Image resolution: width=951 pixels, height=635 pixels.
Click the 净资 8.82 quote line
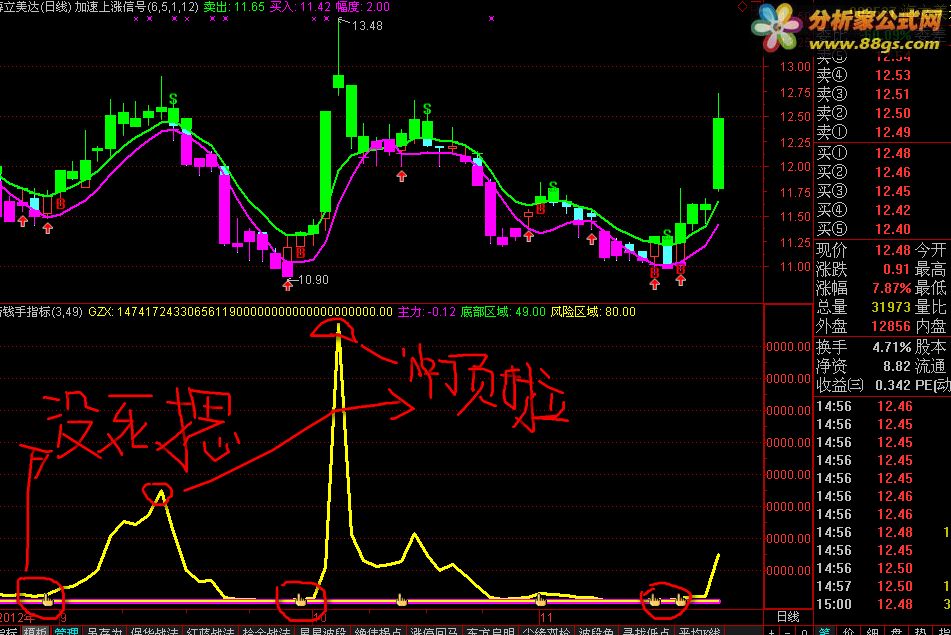(863, 366)
